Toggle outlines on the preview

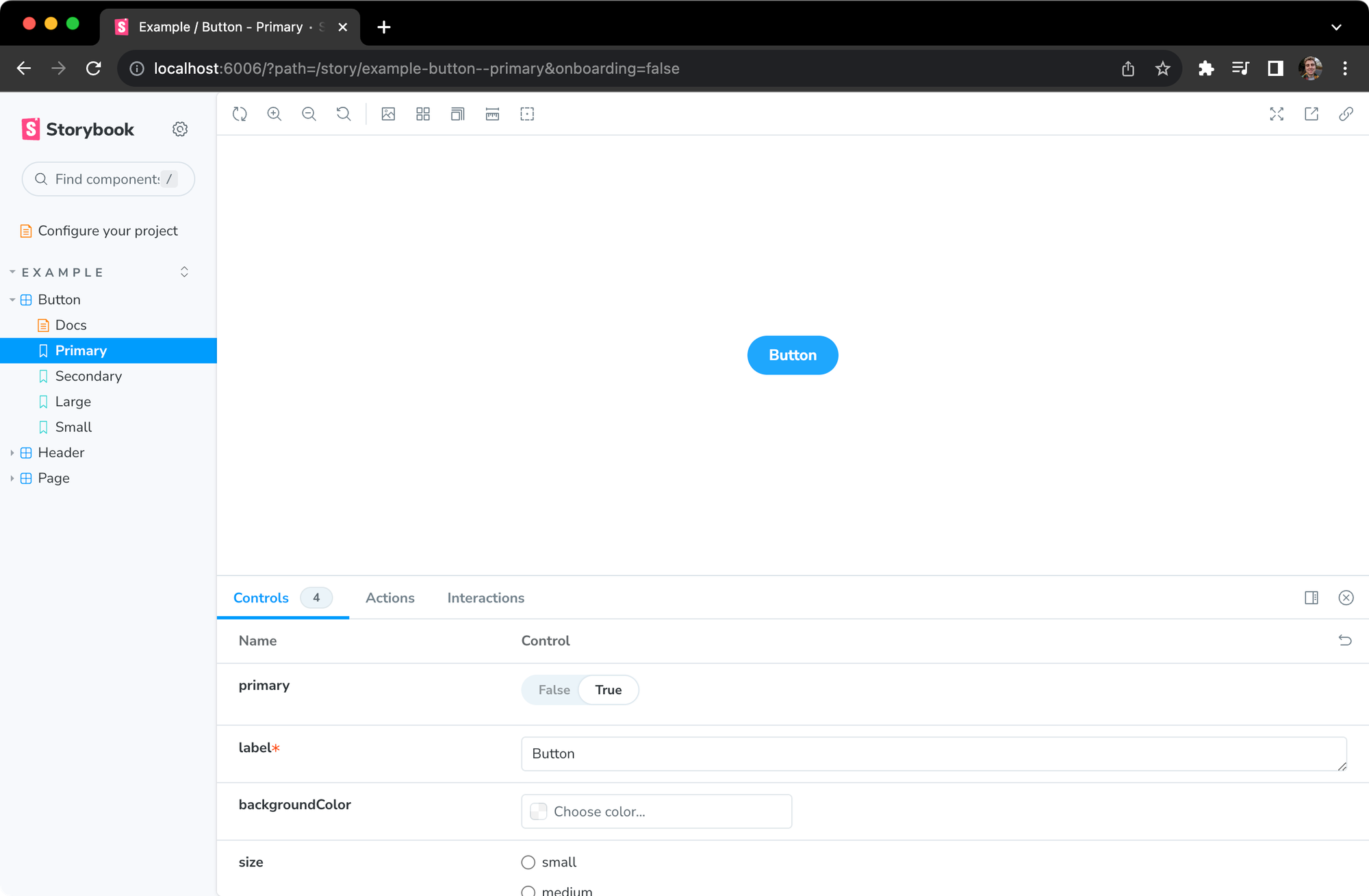click(527, 114)
